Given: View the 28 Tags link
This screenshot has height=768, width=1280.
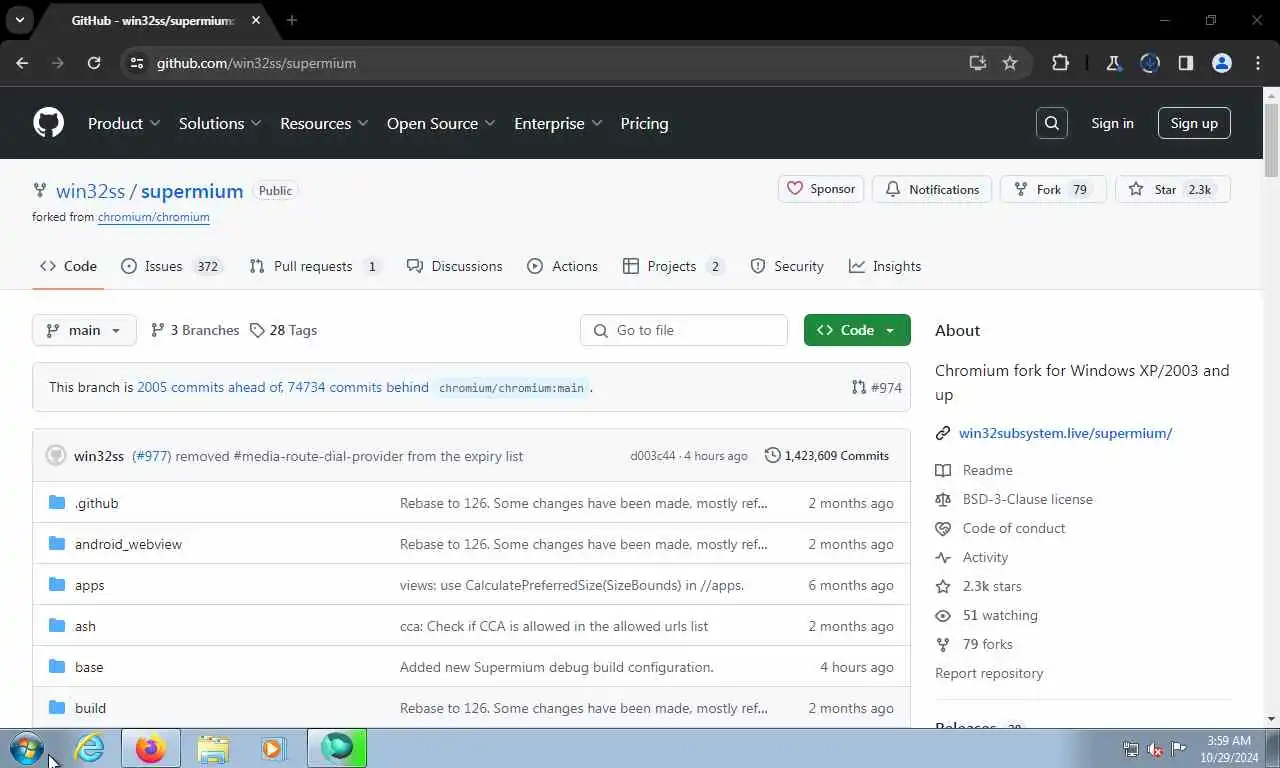Looking at the screenshot, I should [283, 330].
